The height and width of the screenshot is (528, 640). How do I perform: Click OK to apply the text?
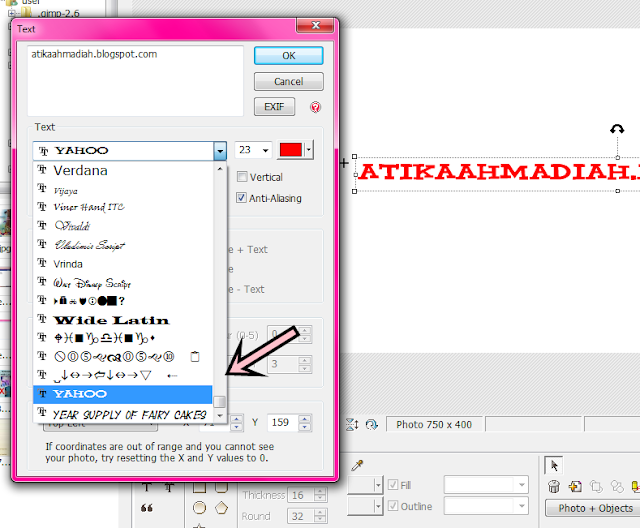click(289, 55)
